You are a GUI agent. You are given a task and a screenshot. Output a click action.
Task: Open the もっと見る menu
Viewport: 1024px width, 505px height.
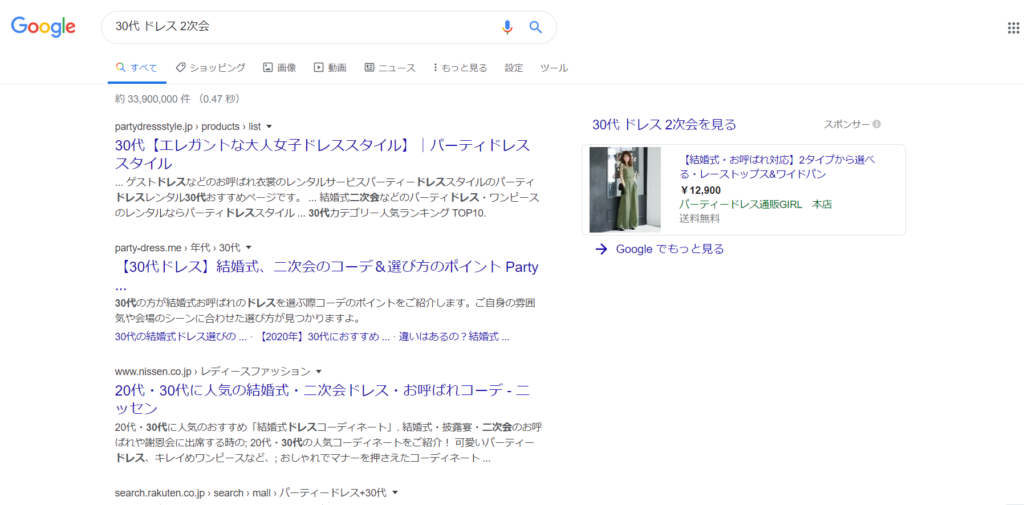coord(460,67)
